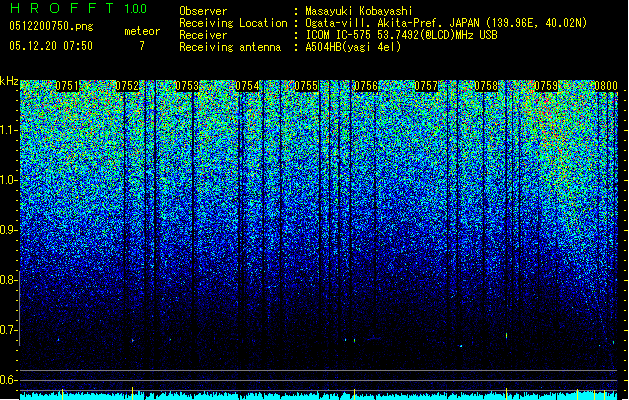Click the timestamp 05.12.20 07:50
This screenshot has height=400, width=629.
point(51,46)
